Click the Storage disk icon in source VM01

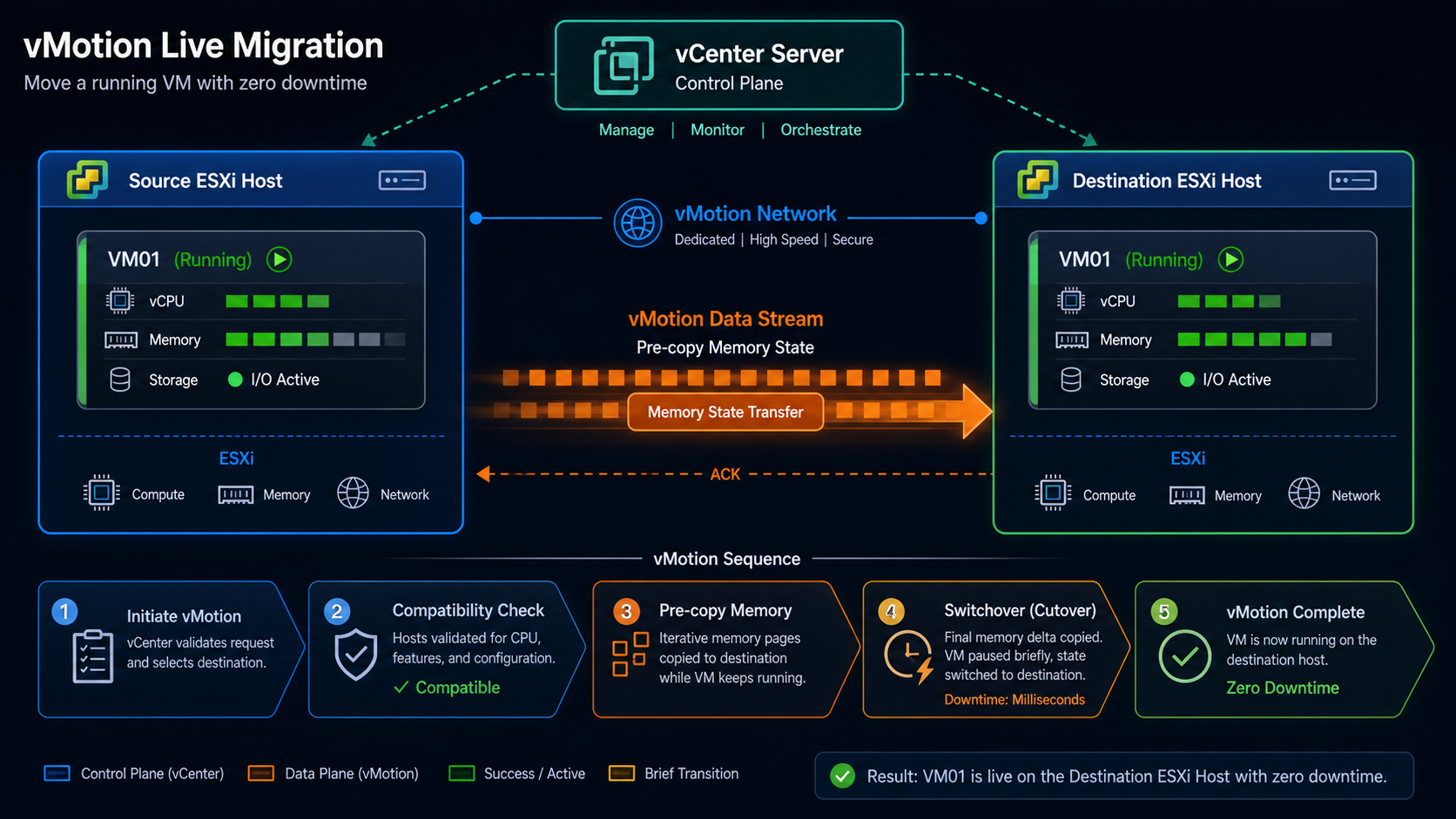[x=120, y=379]
